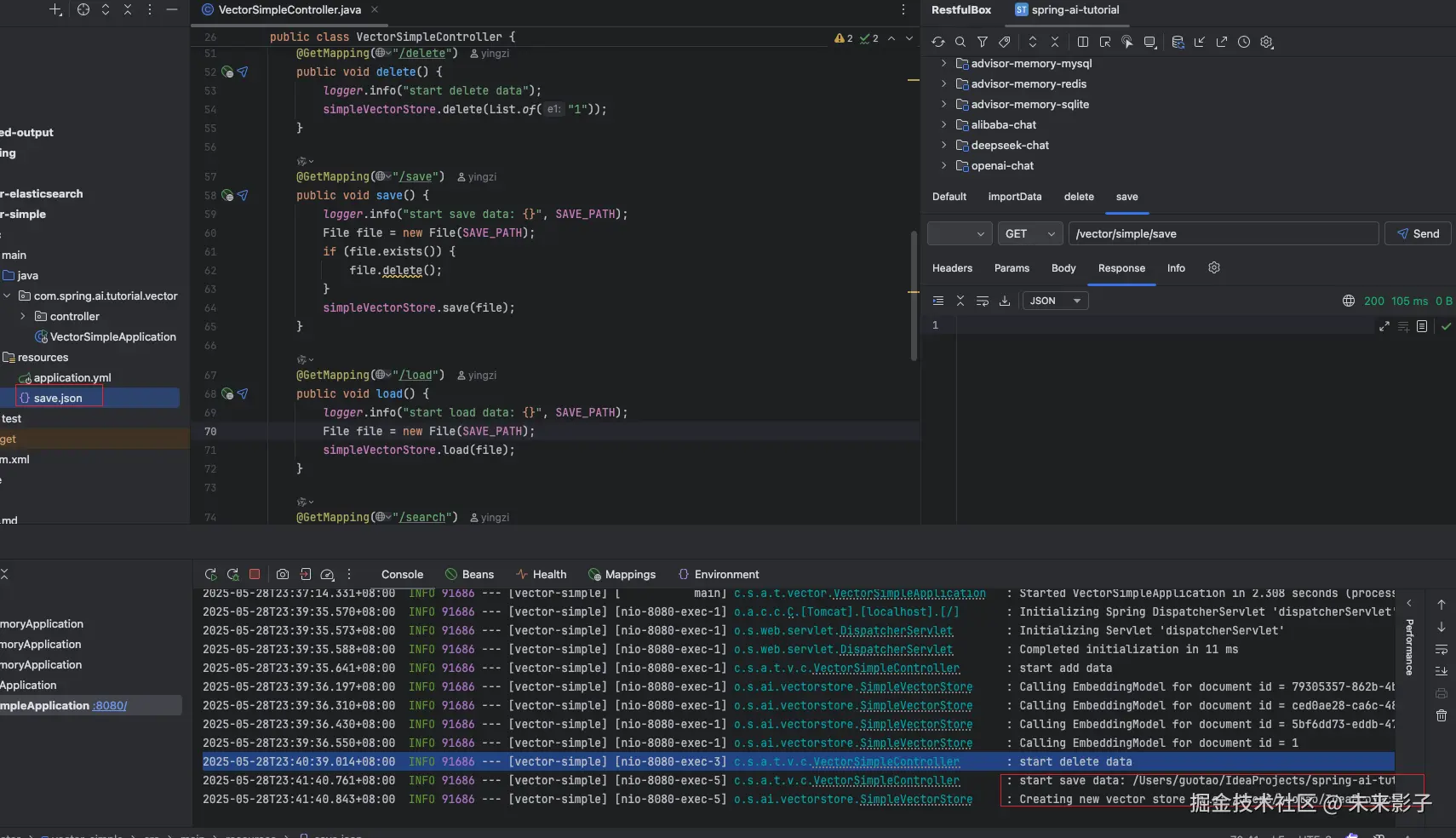Click the refresh icon in RestfulBox toolbar
The width and height of the screenshot is (1456, 838).
click(x=938, y=42)
